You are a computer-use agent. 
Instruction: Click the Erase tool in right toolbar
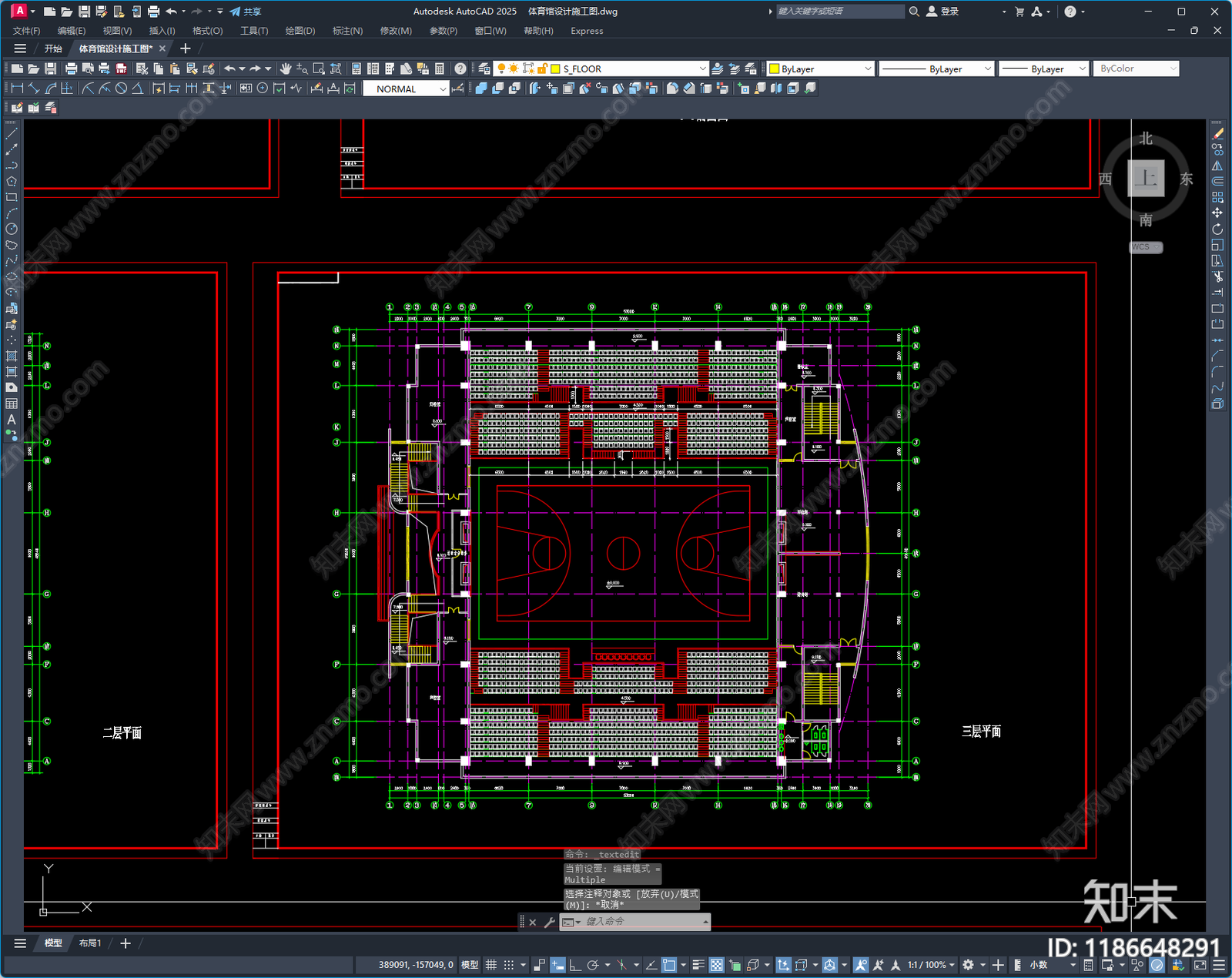pos(1217,133)
